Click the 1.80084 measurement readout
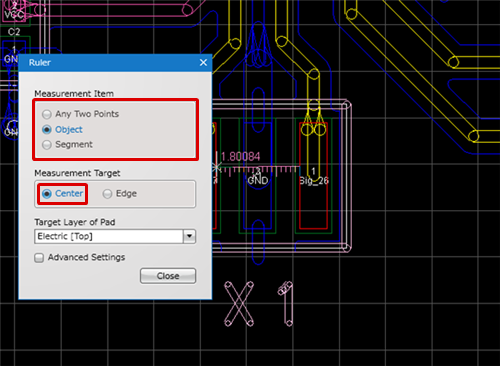Image resolution: width=500 pixels, height=366 pixels. [x=240, y=157]
